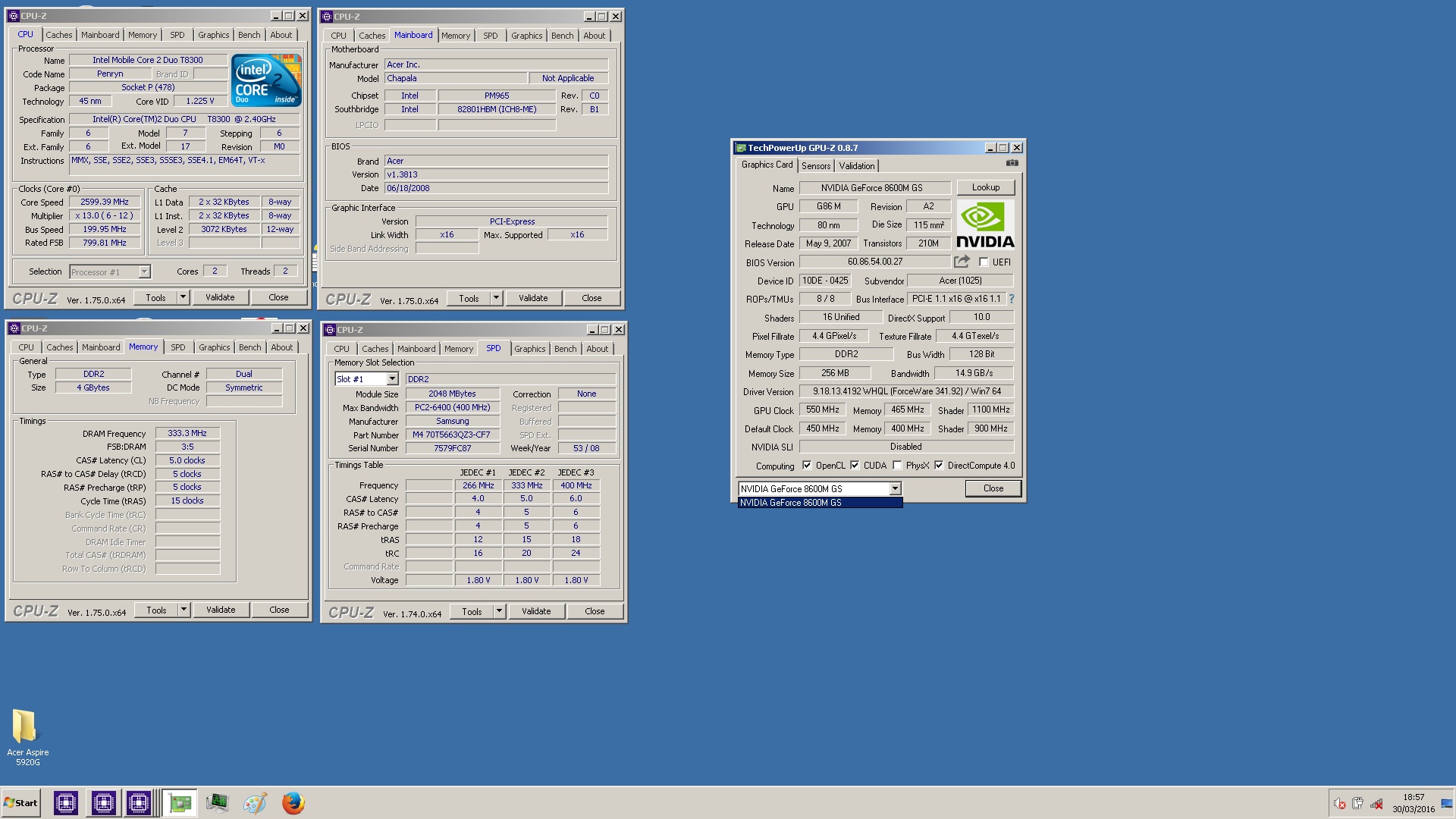The image size is (1456, 819).
Task: Click the power plug battery tray icon
Action: (x=1357, y=803)
